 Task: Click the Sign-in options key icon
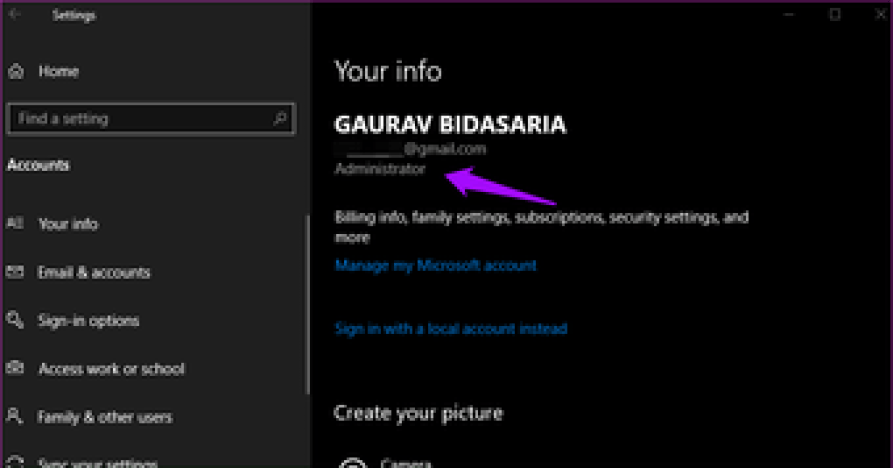click(x=15, y=321)
